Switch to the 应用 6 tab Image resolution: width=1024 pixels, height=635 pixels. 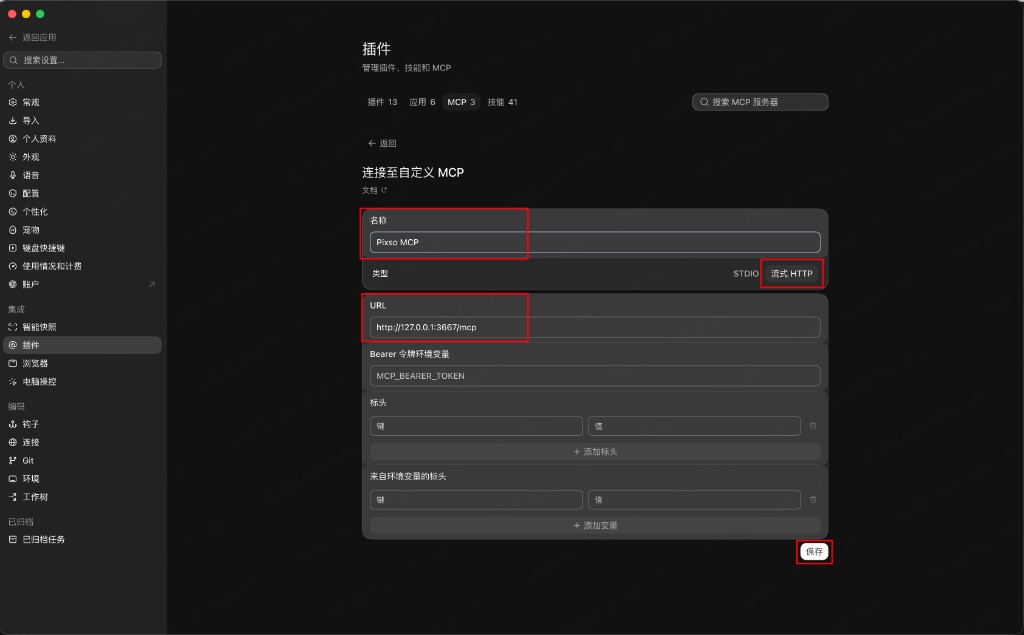[422, 102]
